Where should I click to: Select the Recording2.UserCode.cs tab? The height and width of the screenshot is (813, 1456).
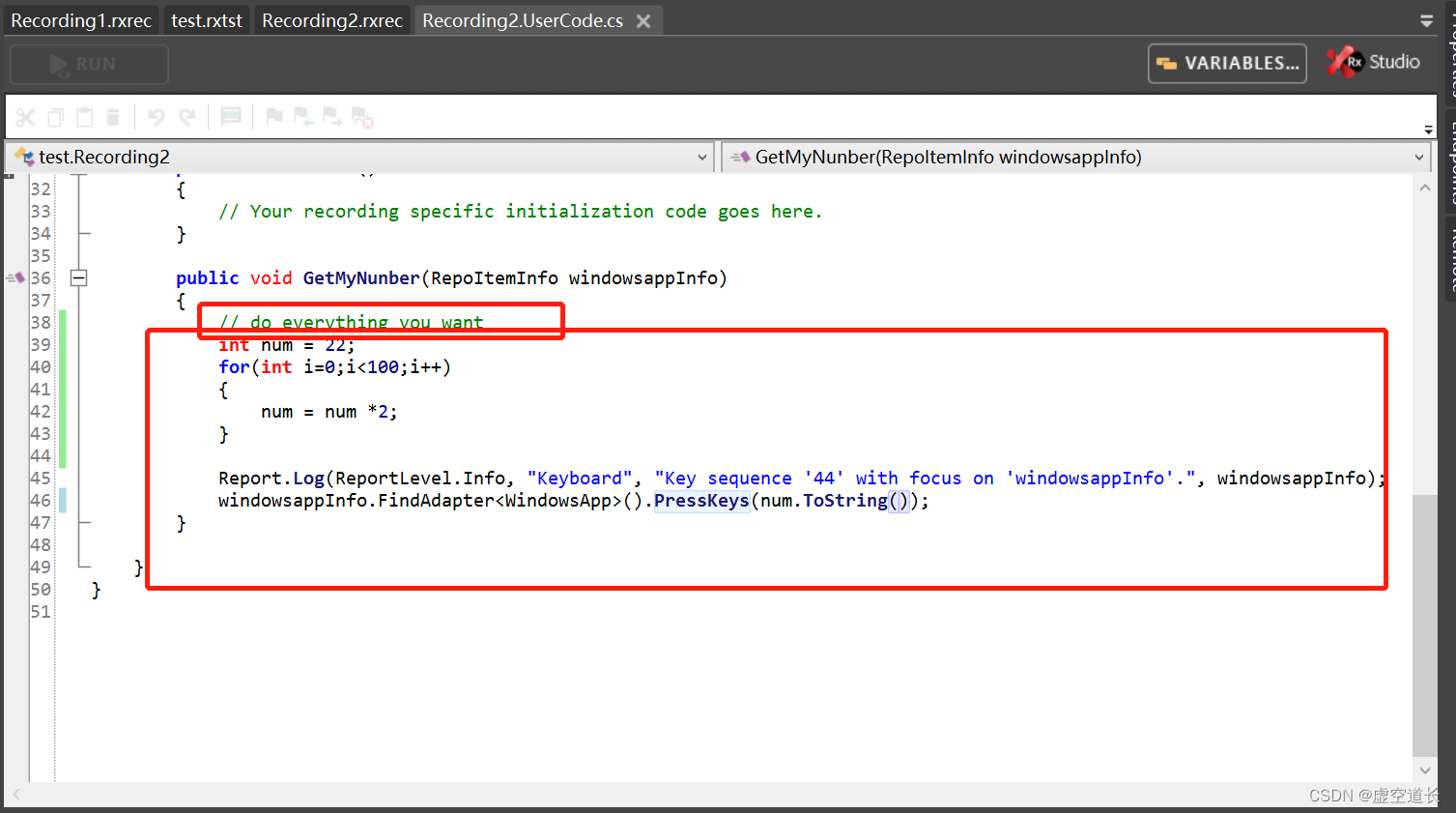coord(523,20)
